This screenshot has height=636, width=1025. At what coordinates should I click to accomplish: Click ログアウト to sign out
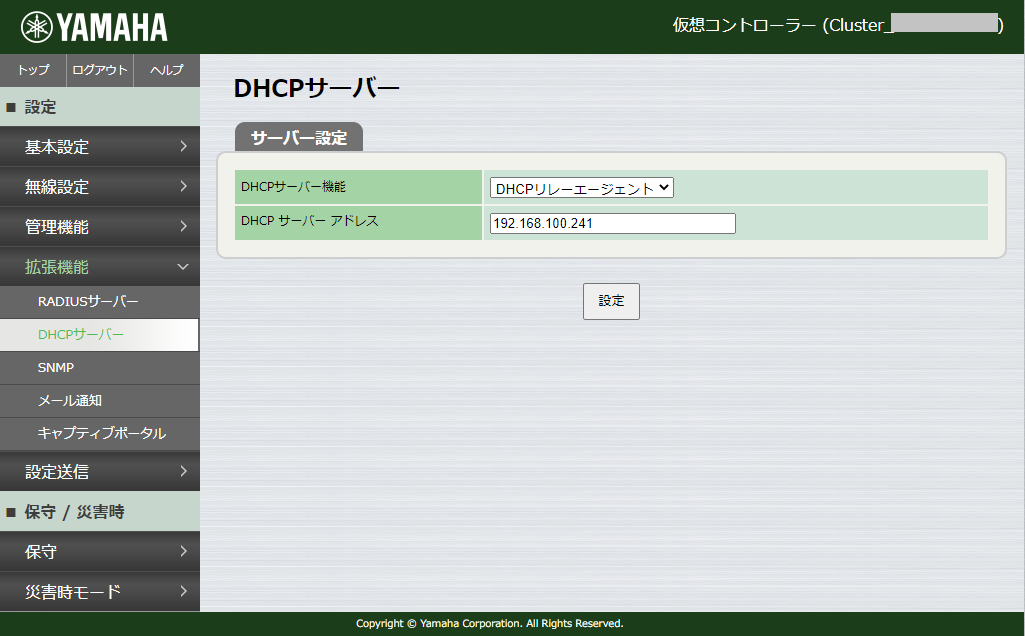[x=99, y=70]
